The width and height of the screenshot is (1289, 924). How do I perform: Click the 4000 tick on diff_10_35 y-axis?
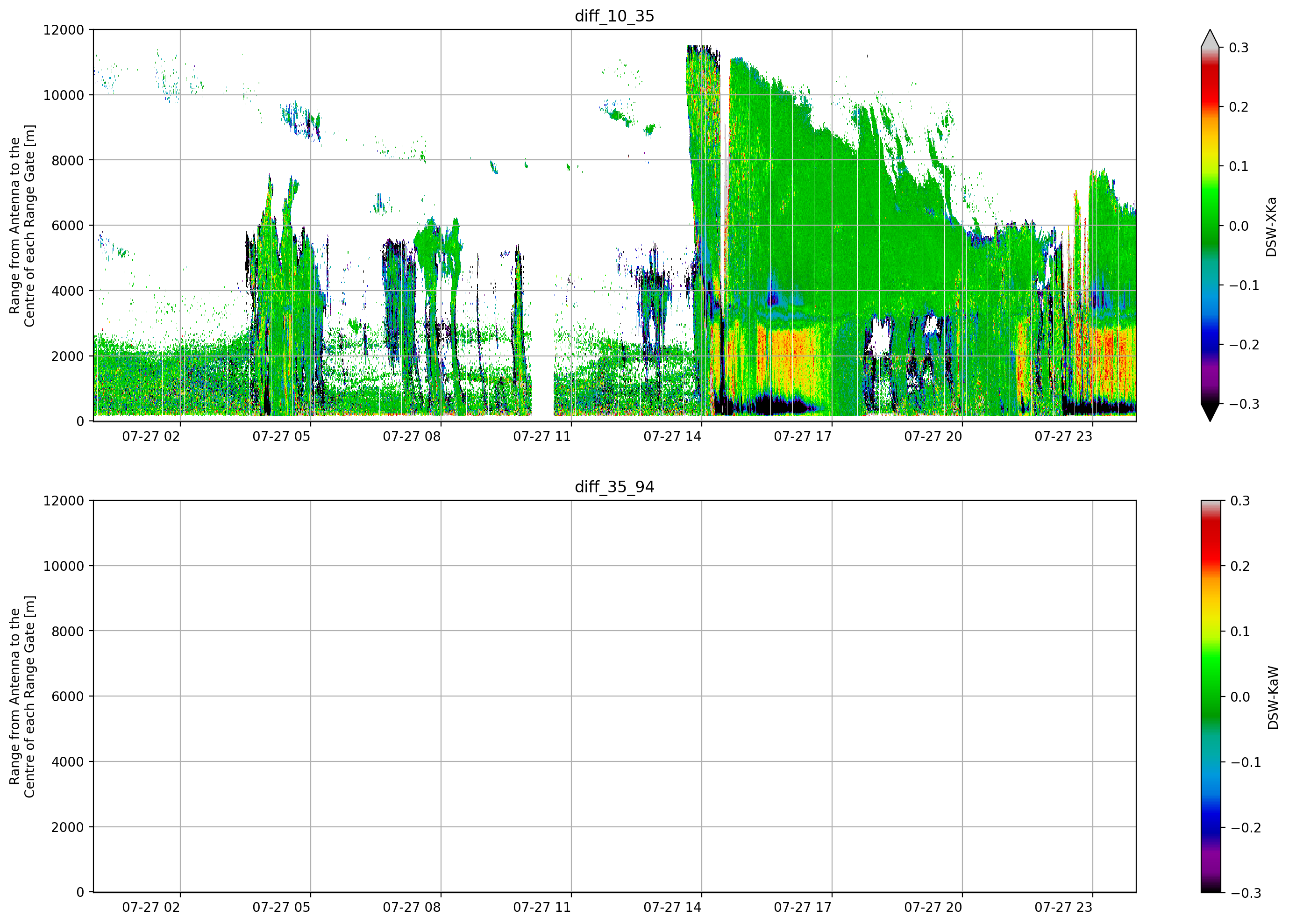[x=68, y=291]
